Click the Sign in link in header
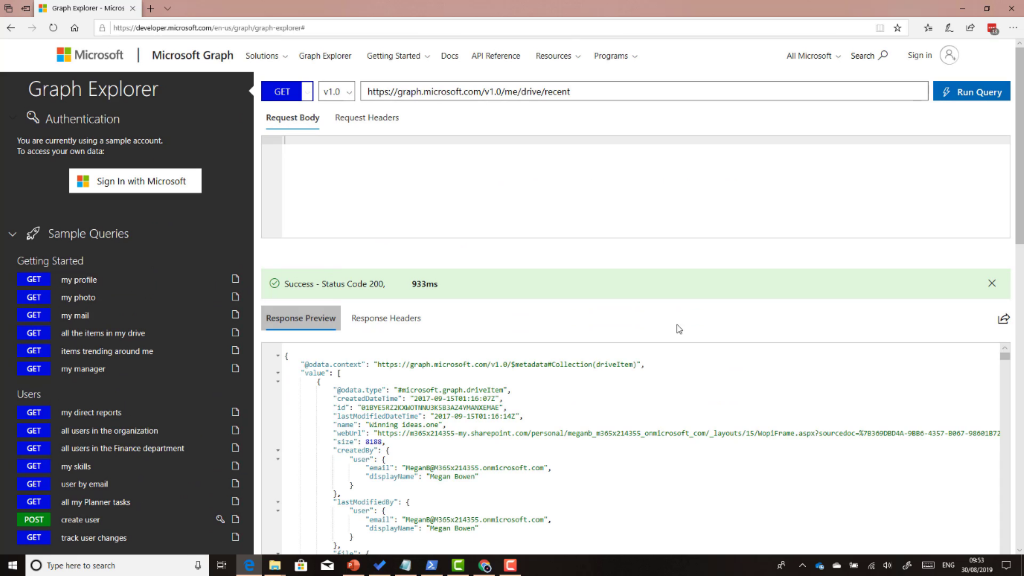1024x576 pixels. pos(920,56)
